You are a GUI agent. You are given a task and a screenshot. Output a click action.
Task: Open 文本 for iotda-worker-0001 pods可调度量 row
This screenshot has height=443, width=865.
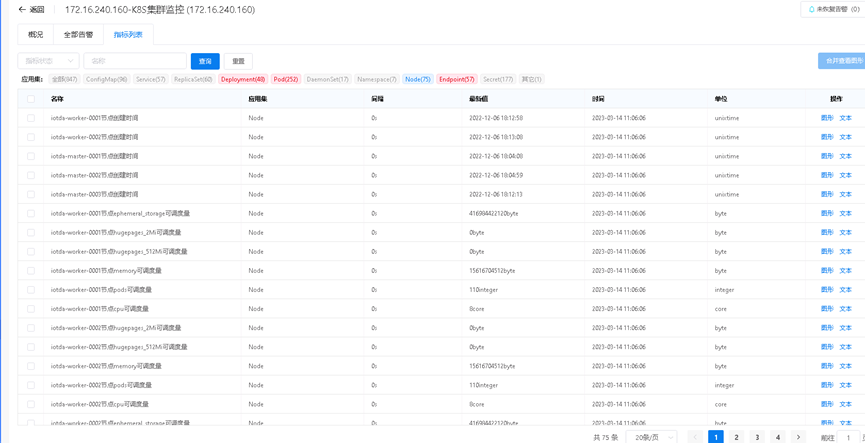845,290
